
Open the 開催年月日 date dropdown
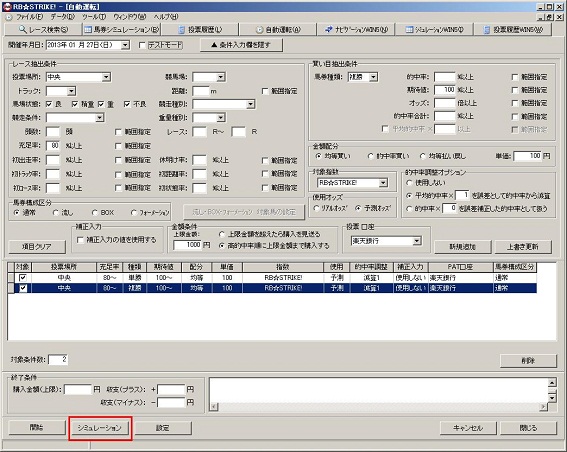(125, 45)
